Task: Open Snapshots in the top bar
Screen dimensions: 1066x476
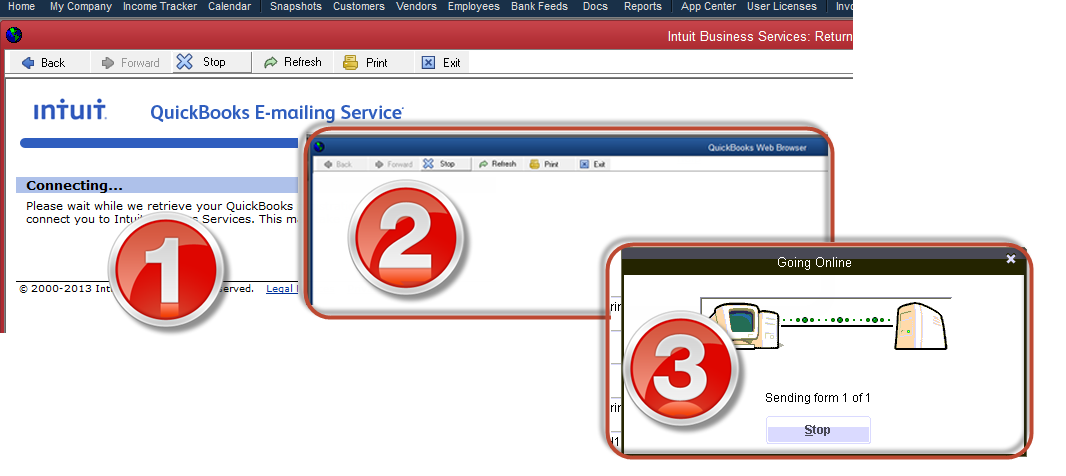Action: pyautogui.click(x=296, y=6)
